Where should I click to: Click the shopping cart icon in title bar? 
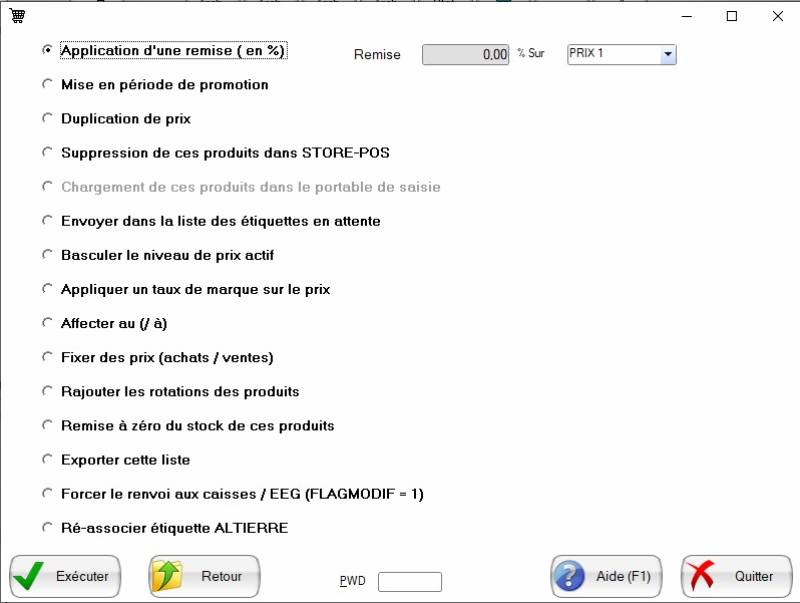[17, 16]
